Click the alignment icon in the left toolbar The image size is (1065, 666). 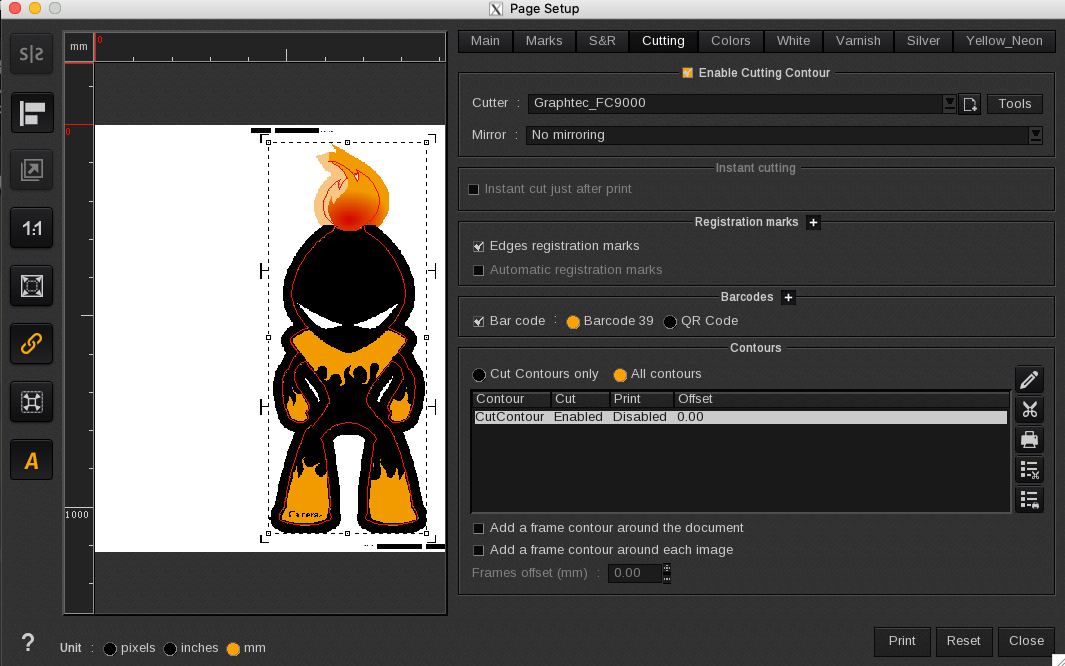pyautogui.click(x=31, y=113)
